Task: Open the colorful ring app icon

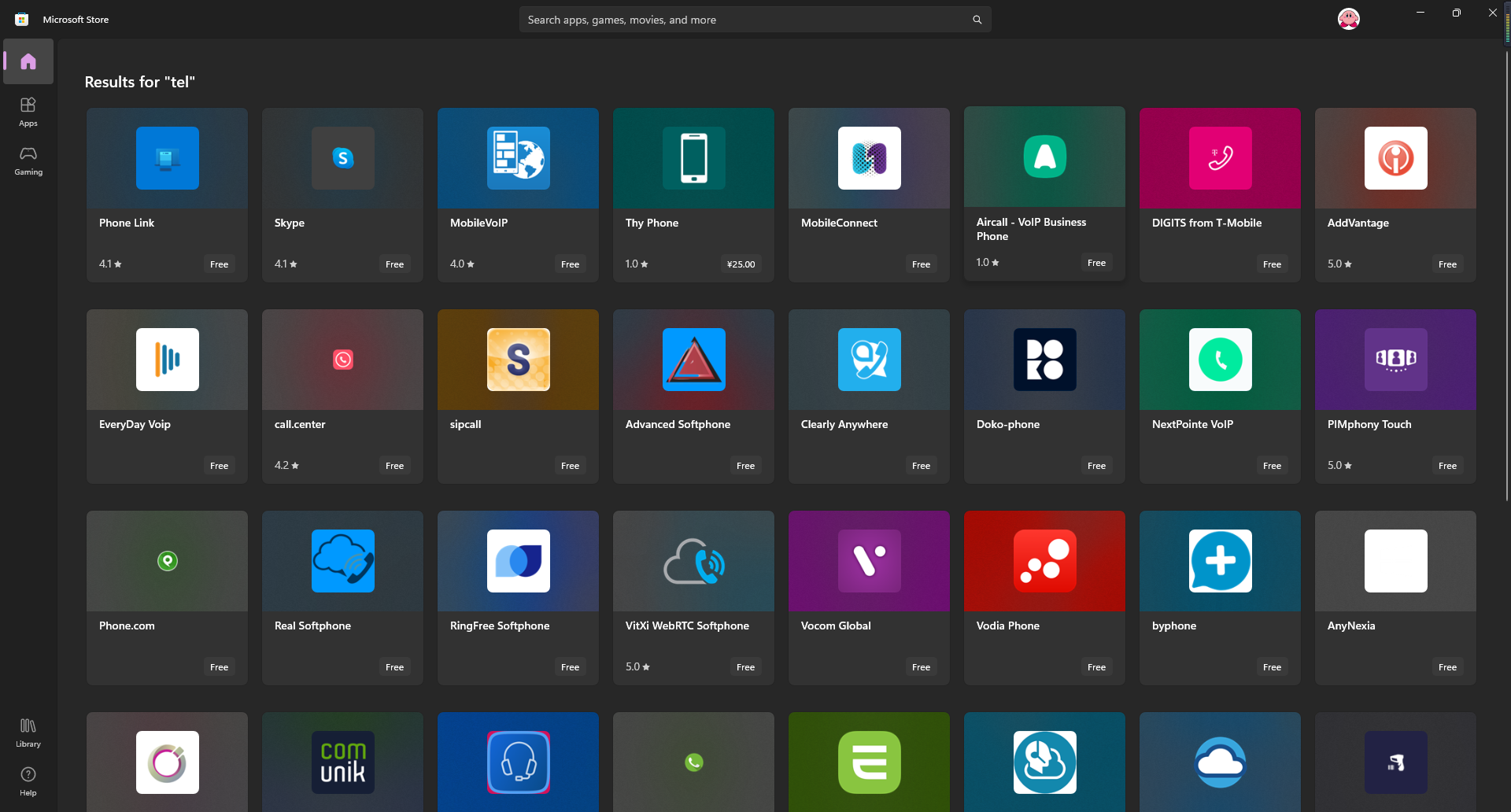Action: 168,762
